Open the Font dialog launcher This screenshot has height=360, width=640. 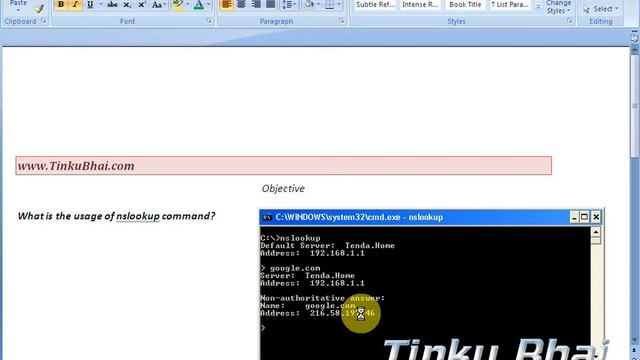coord(209,21)
